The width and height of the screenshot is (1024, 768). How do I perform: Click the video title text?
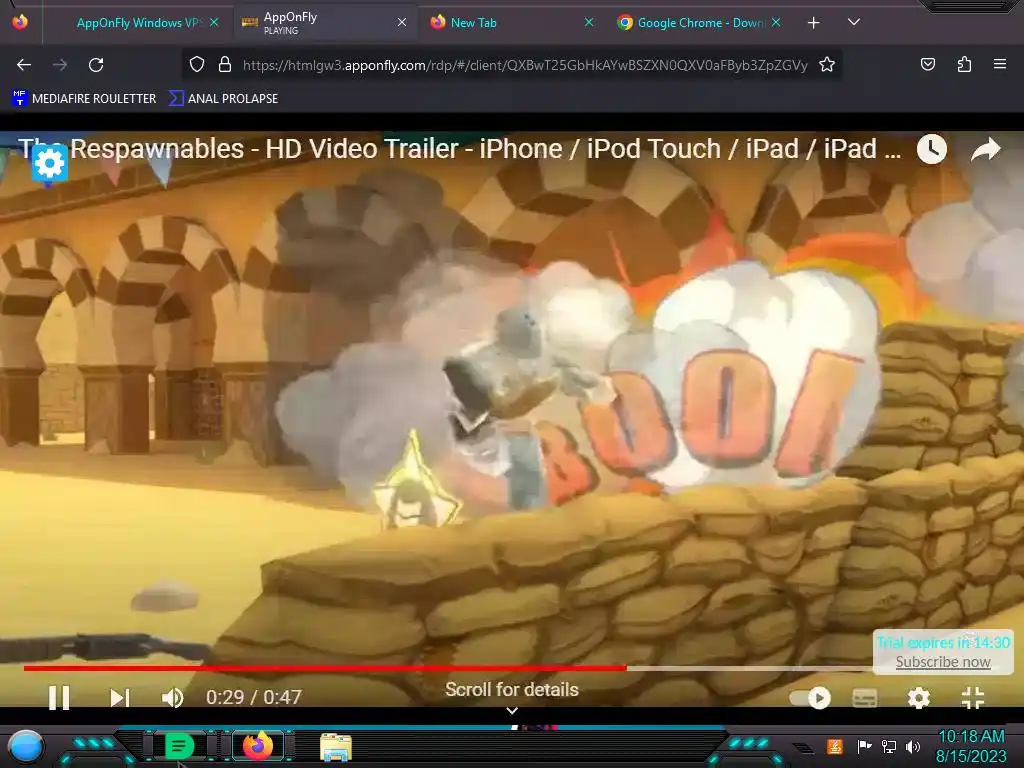[x=460, y=149]
